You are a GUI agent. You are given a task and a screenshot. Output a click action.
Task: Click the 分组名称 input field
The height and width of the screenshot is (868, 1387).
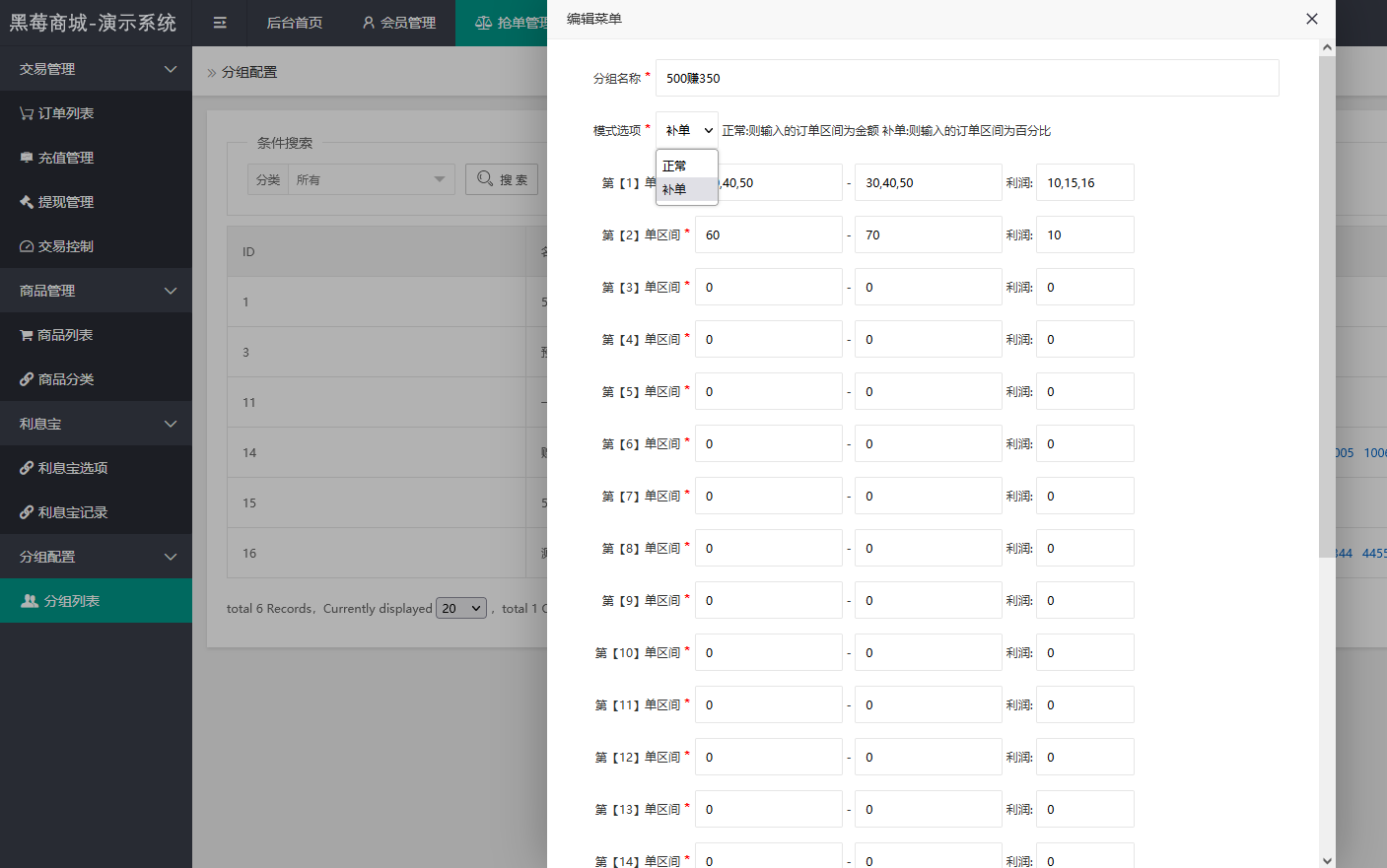pyautogui.click(x=966, y=78)
